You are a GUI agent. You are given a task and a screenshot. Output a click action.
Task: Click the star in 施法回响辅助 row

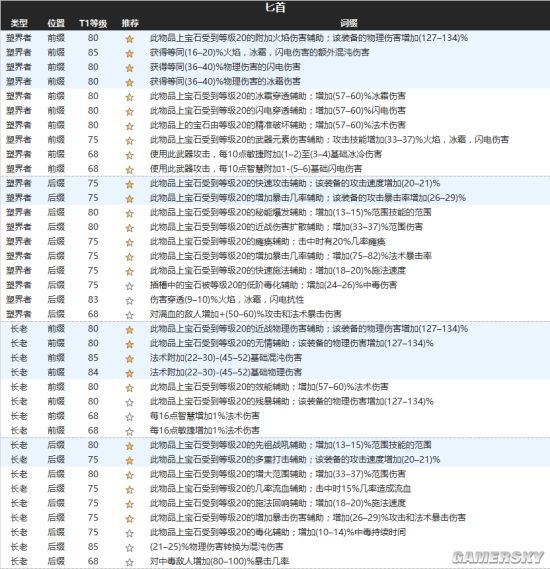tap(130, 504)
